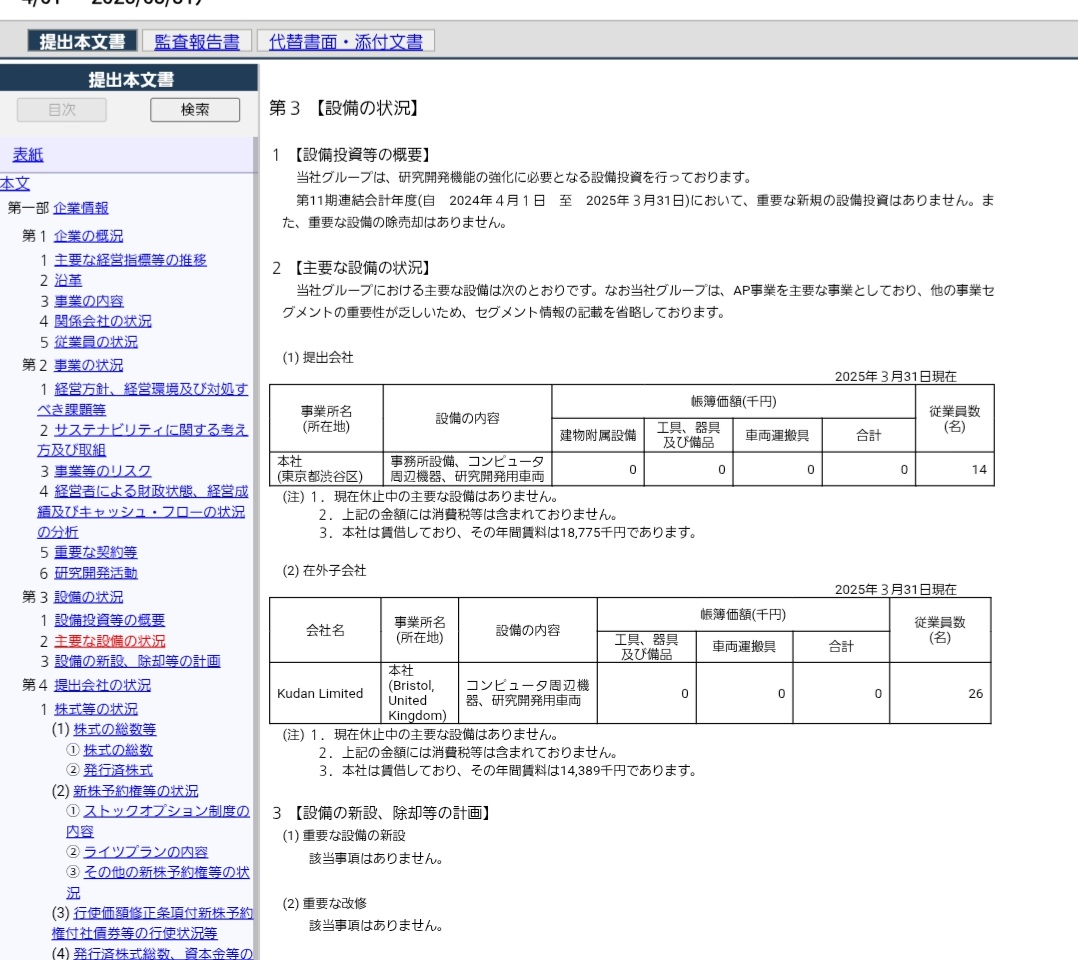Click 事務所設備、コンピュータ周辺機器 cell
This screenshot has width=1078, height=960.
coord(468,469)
